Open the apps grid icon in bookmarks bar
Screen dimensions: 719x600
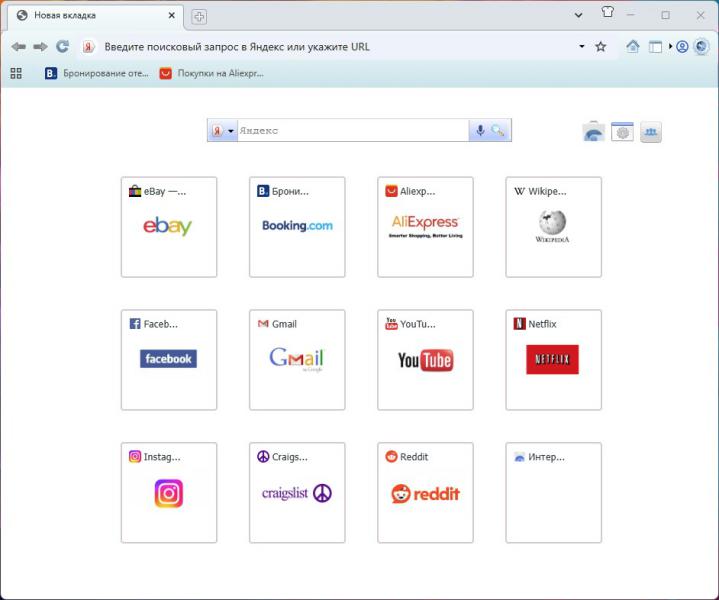click(x=16, y=73)
